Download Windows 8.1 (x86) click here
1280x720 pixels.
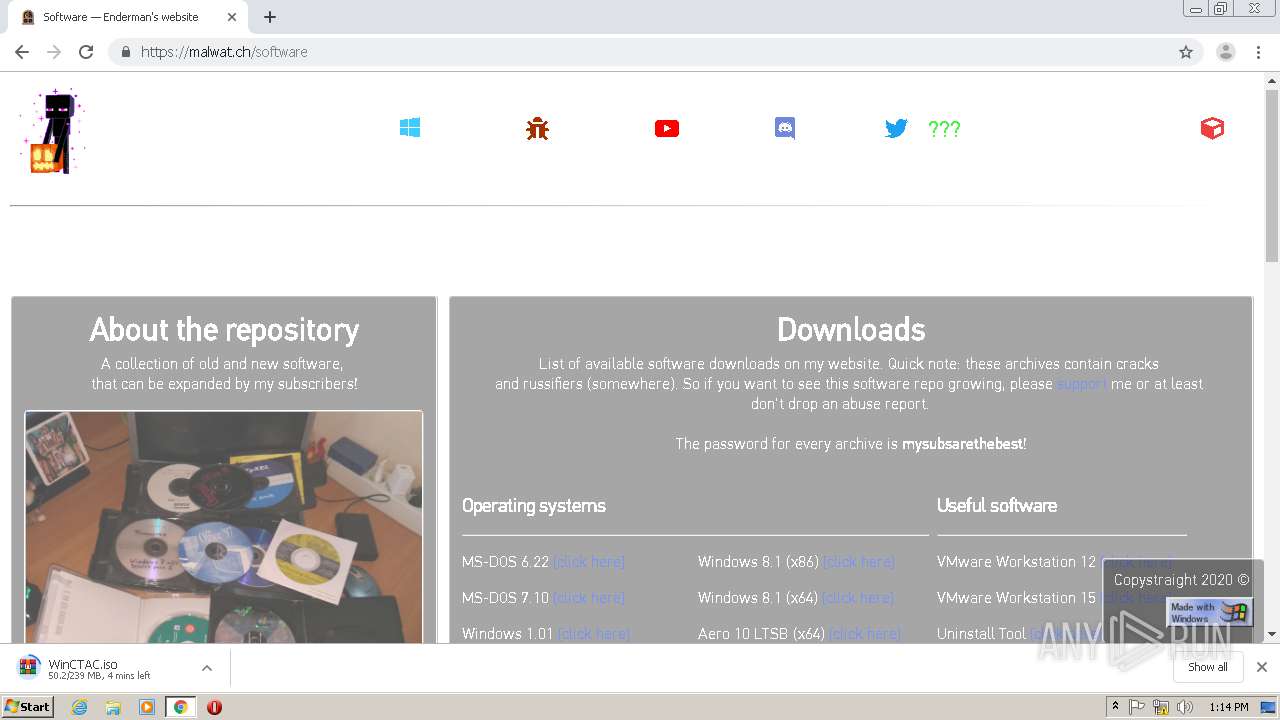(859, 562)
